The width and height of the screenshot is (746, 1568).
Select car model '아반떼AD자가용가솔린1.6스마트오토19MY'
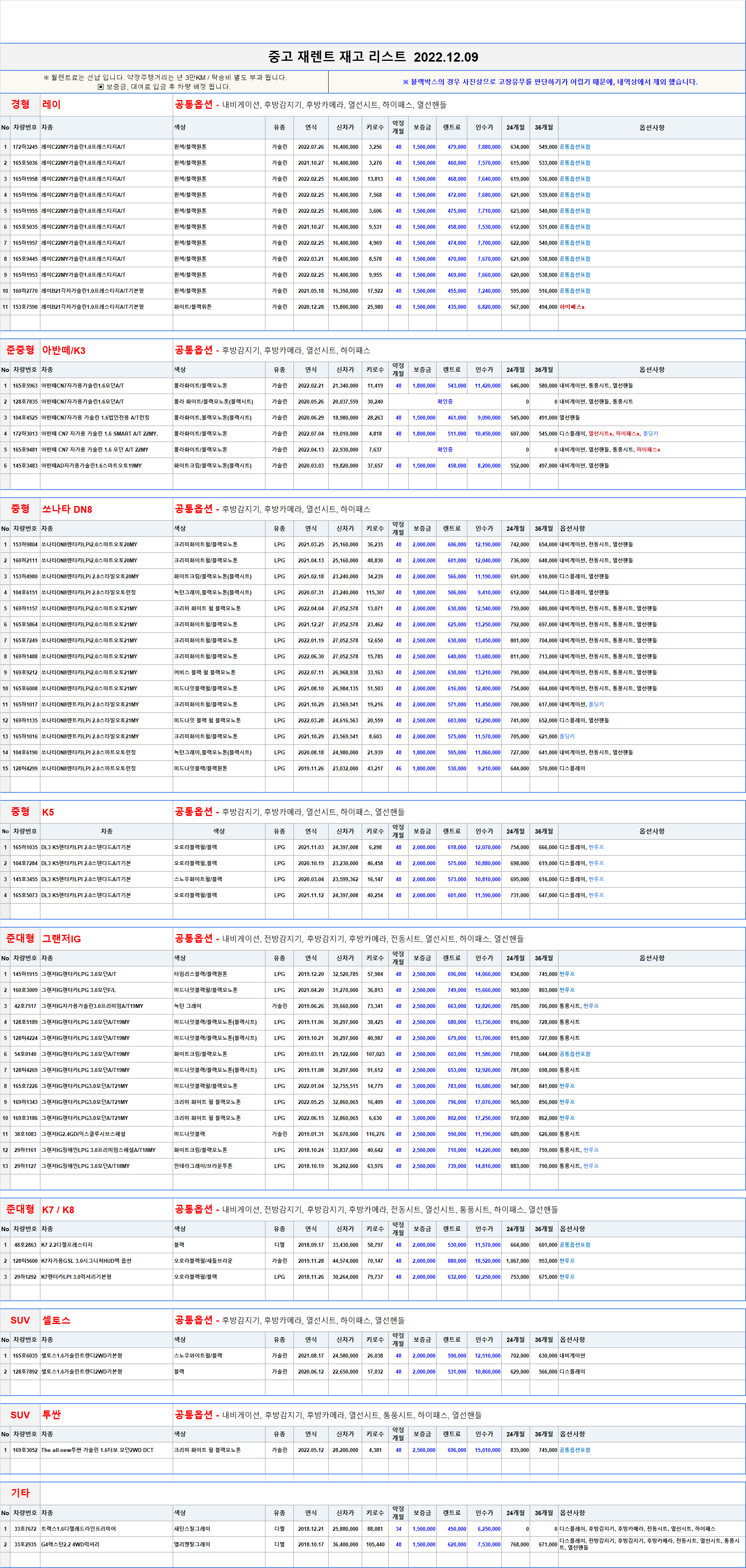pyautogui.click(x=91, y=466)
